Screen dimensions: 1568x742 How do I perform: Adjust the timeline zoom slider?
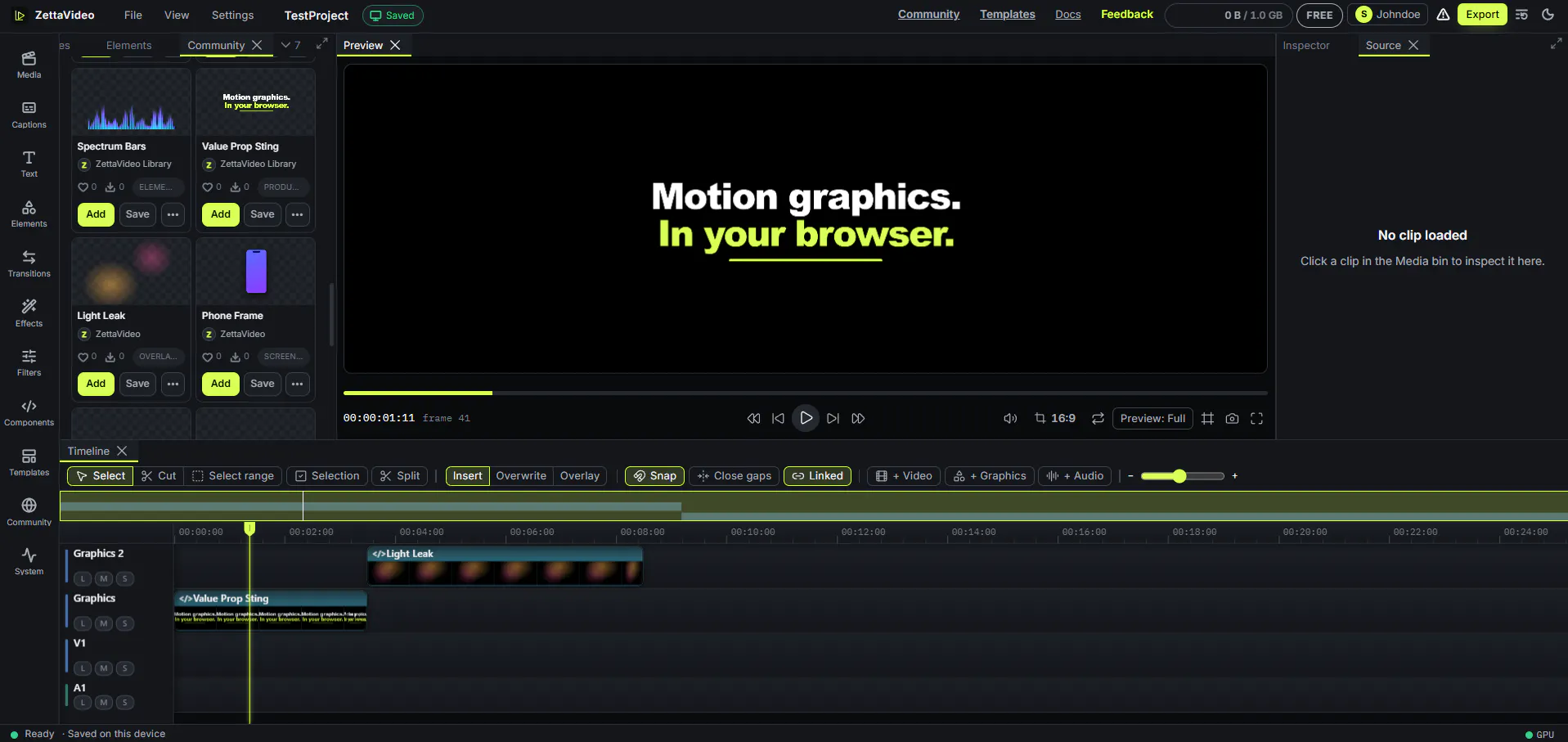coord(1183,476)
